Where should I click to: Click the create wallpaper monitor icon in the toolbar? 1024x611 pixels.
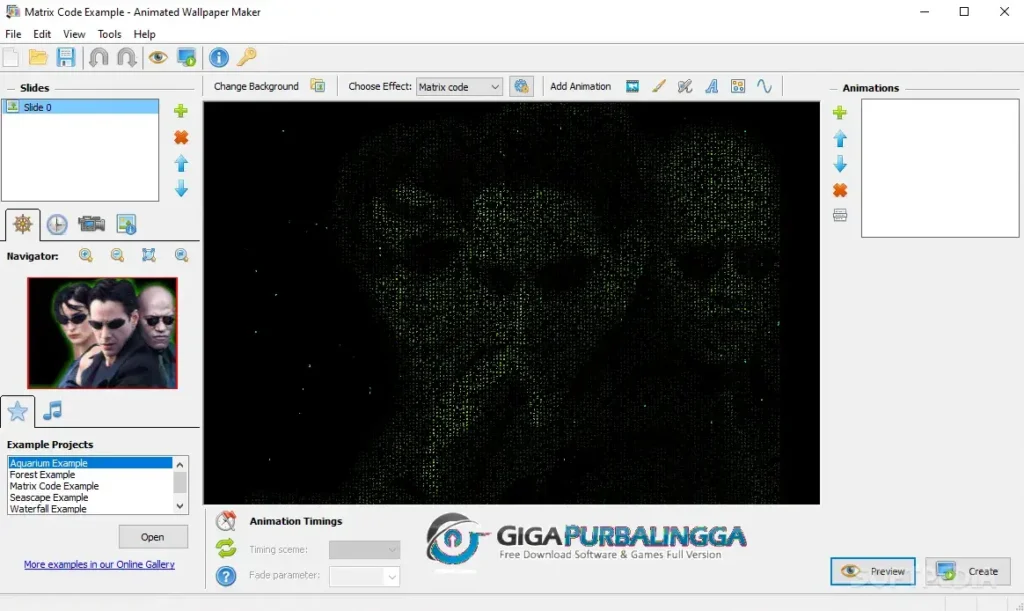186,57
